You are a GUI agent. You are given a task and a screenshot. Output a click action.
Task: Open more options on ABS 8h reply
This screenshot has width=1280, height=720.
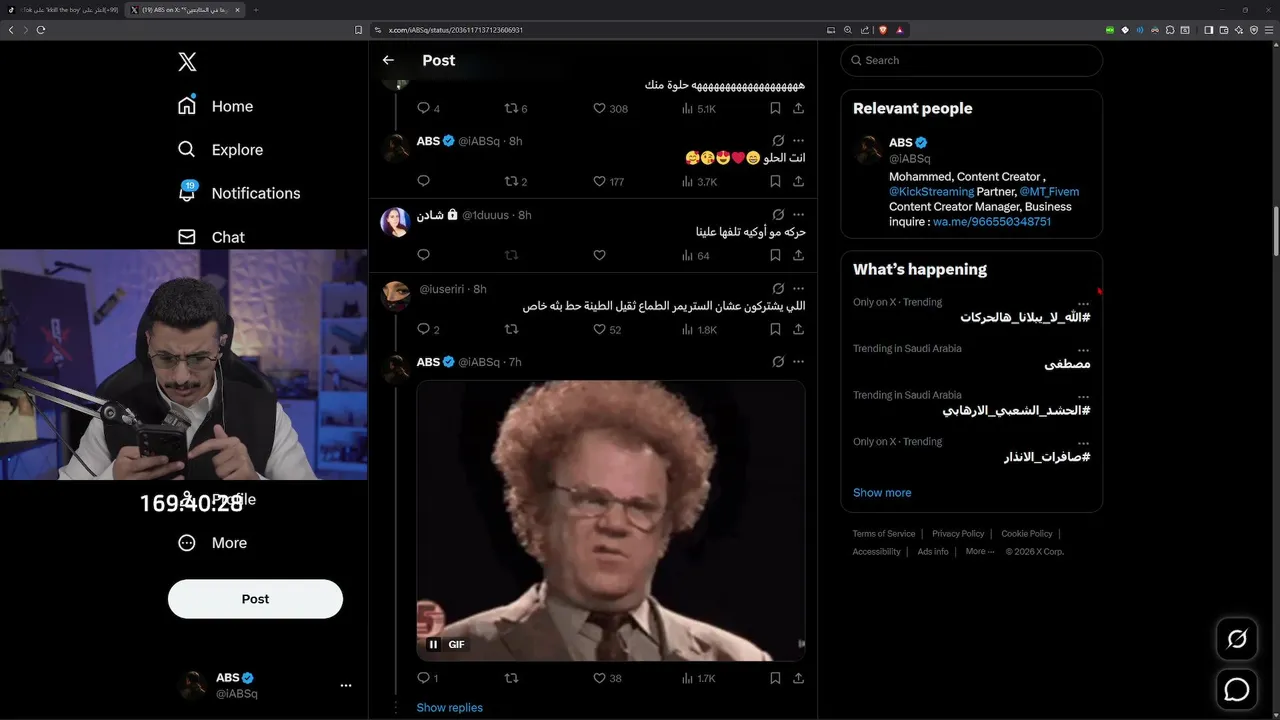point(798,141)
